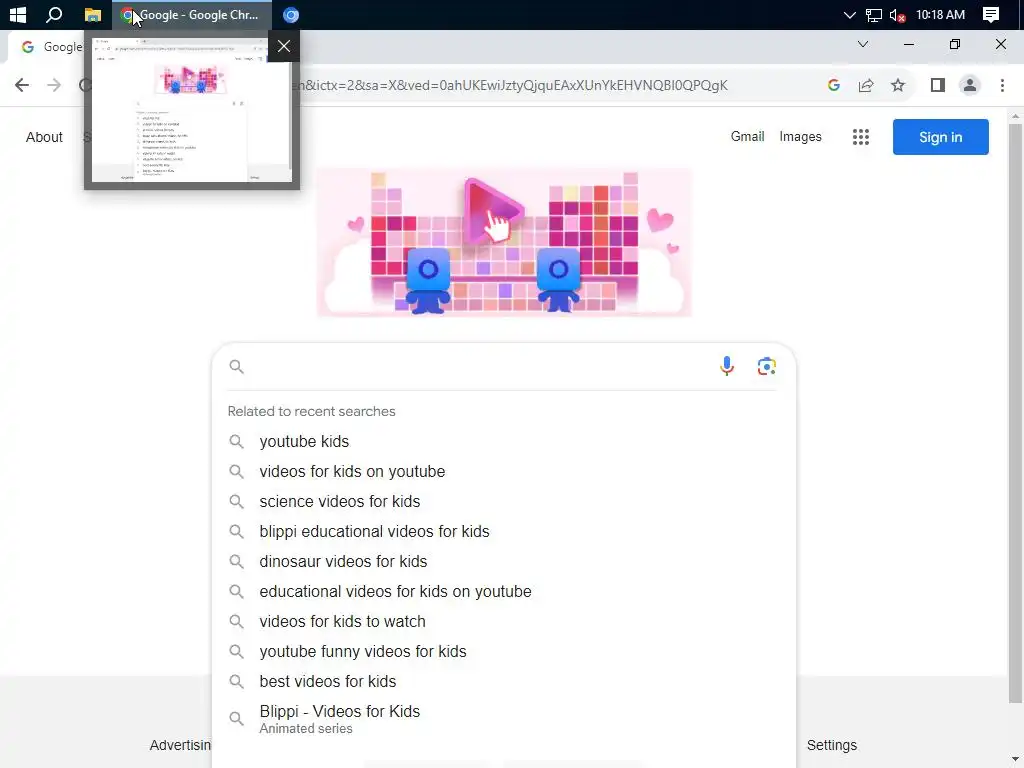Image resolution: width=1024 pixels, height=768 pixels.
Task: Open the Chrome profile avatar menu
Action: point(970,85)
